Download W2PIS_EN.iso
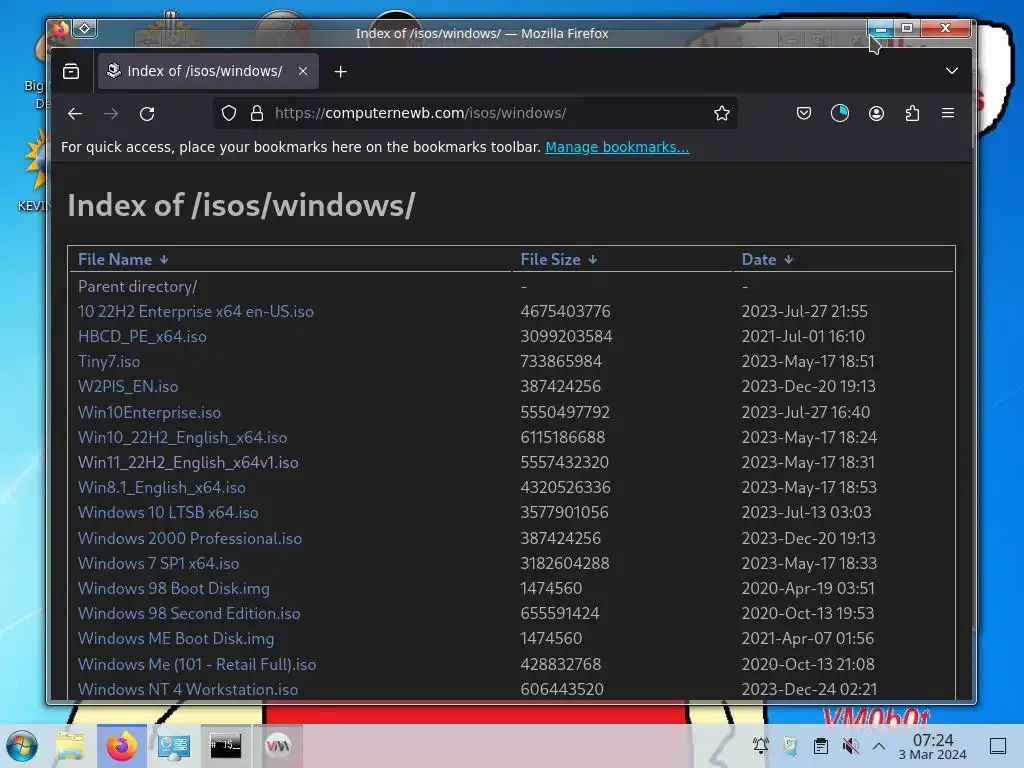1024x768 pixels. (x=127, y=387)
